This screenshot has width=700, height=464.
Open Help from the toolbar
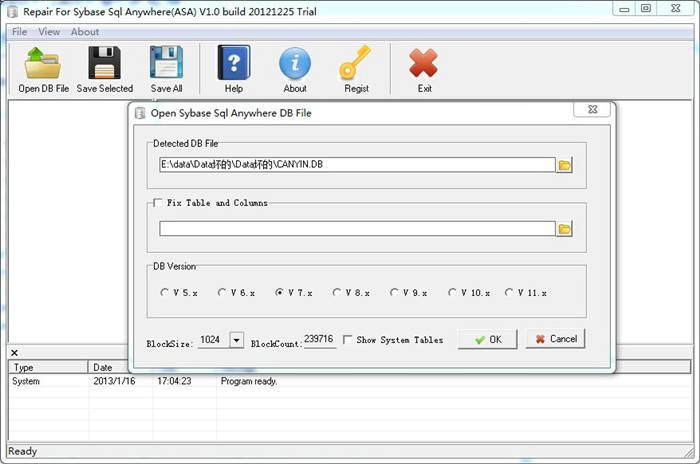[233, 70]
